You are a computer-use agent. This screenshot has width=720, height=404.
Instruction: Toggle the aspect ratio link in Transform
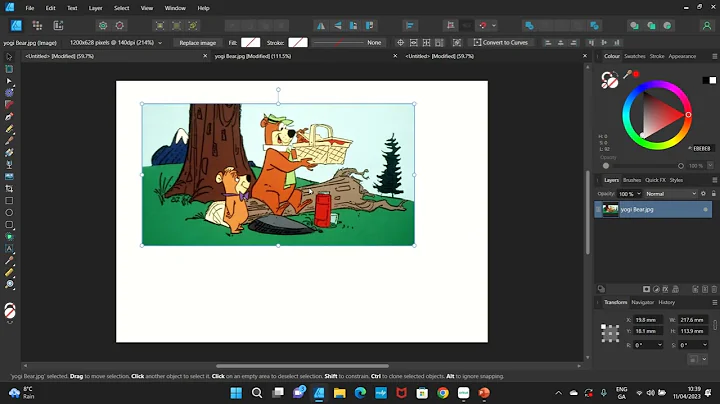coord(715,325)
